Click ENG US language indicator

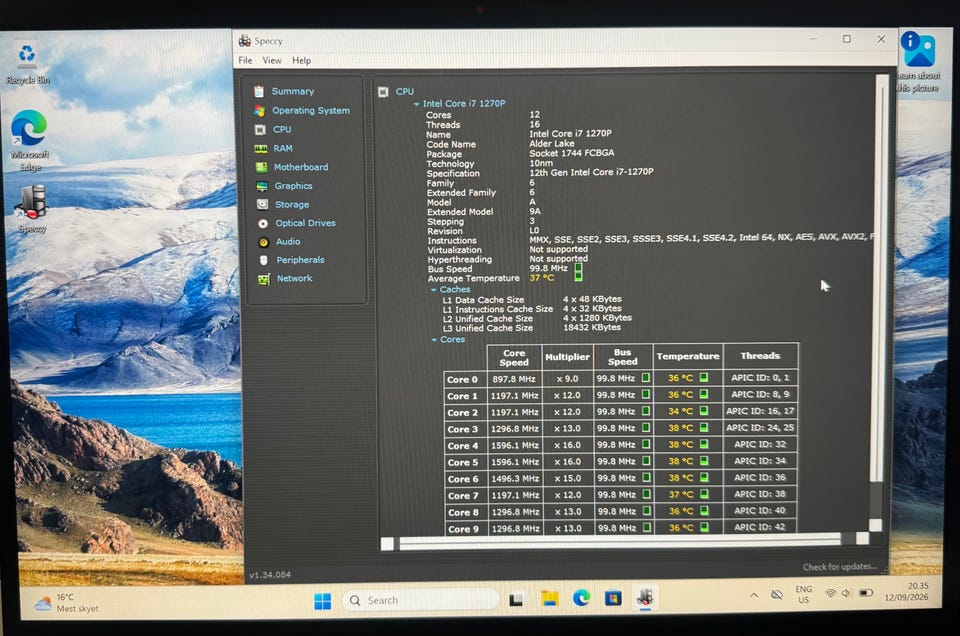[x=803, y=594]
